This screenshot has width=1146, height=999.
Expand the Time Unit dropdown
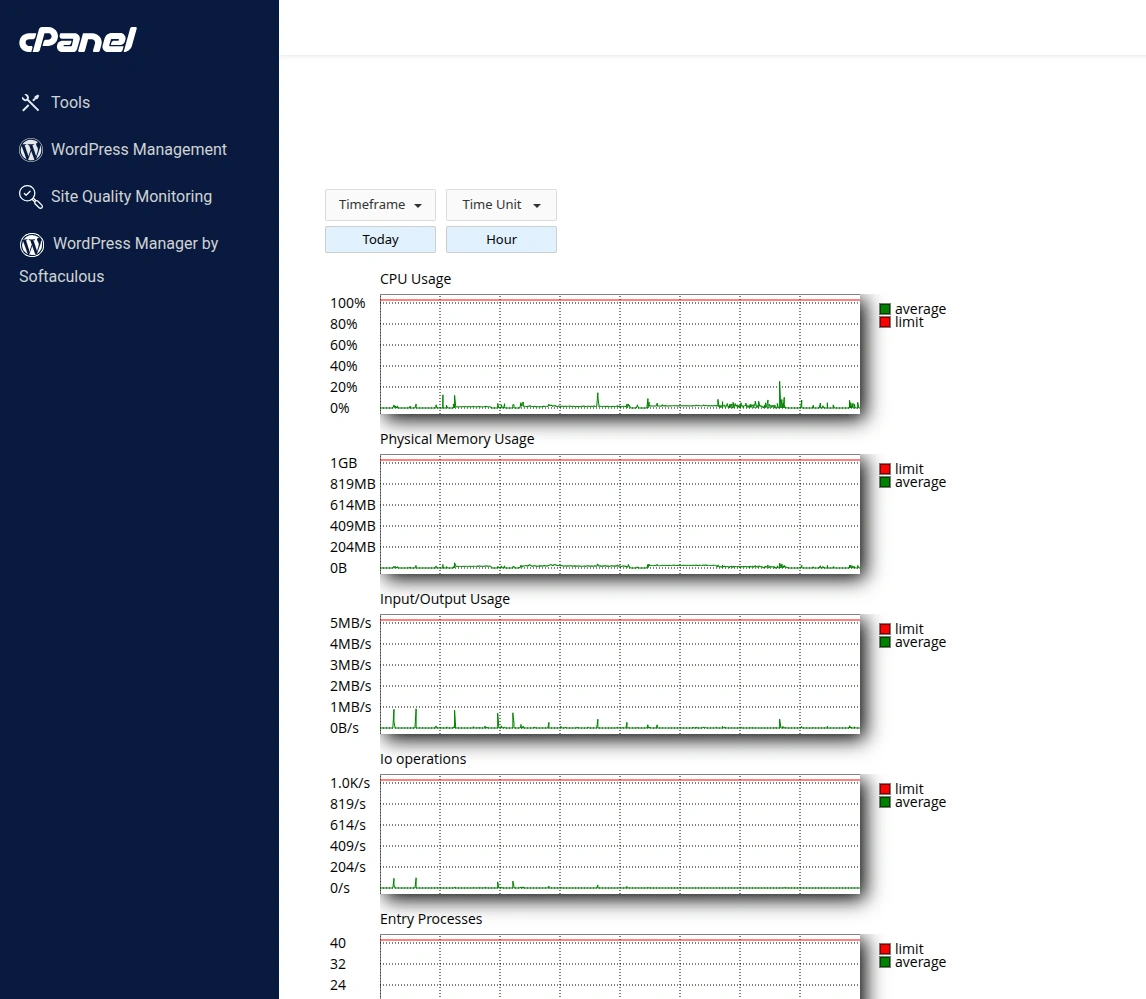501,205
